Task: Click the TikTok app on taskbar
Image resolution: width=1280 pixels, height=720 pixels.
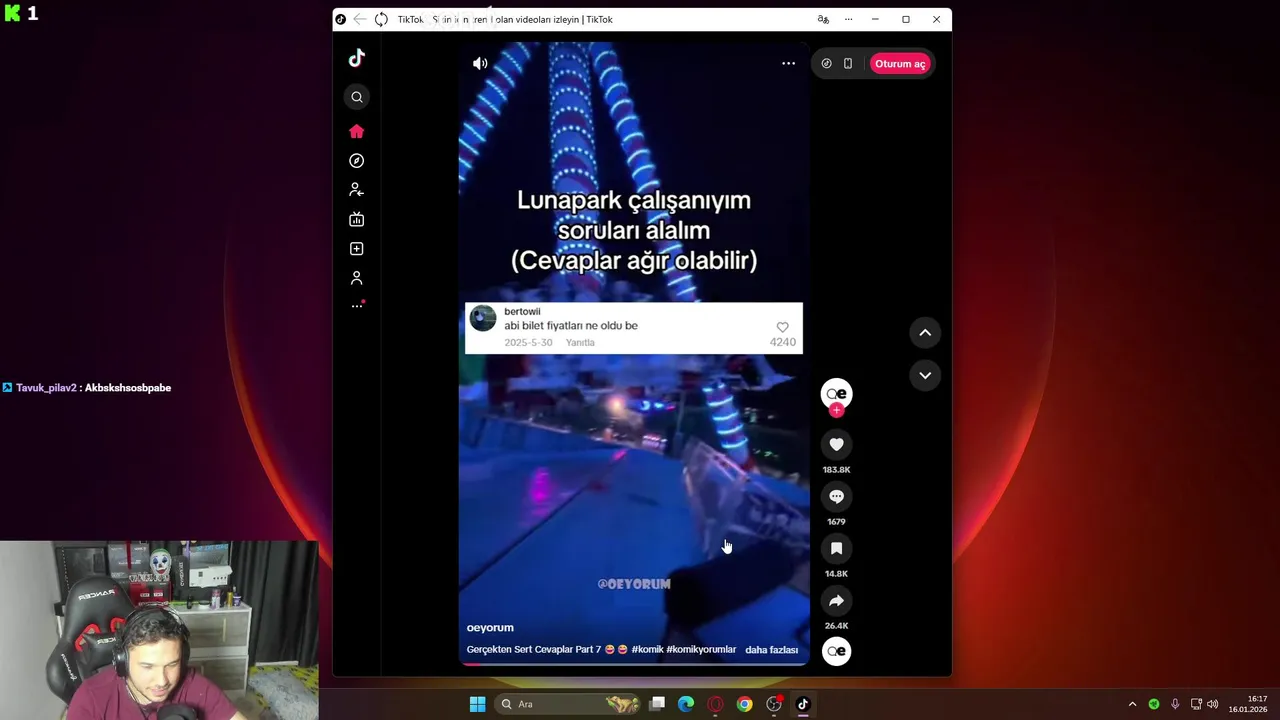Action: tap(802, 704)
